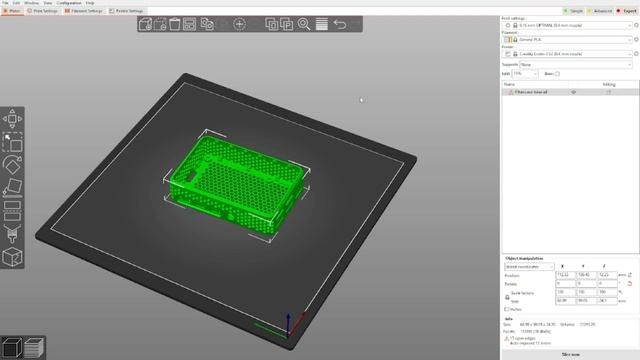Click the Delete selected object icon
Image resolution: width=640 pixels, height=360 pixels.
160,24
